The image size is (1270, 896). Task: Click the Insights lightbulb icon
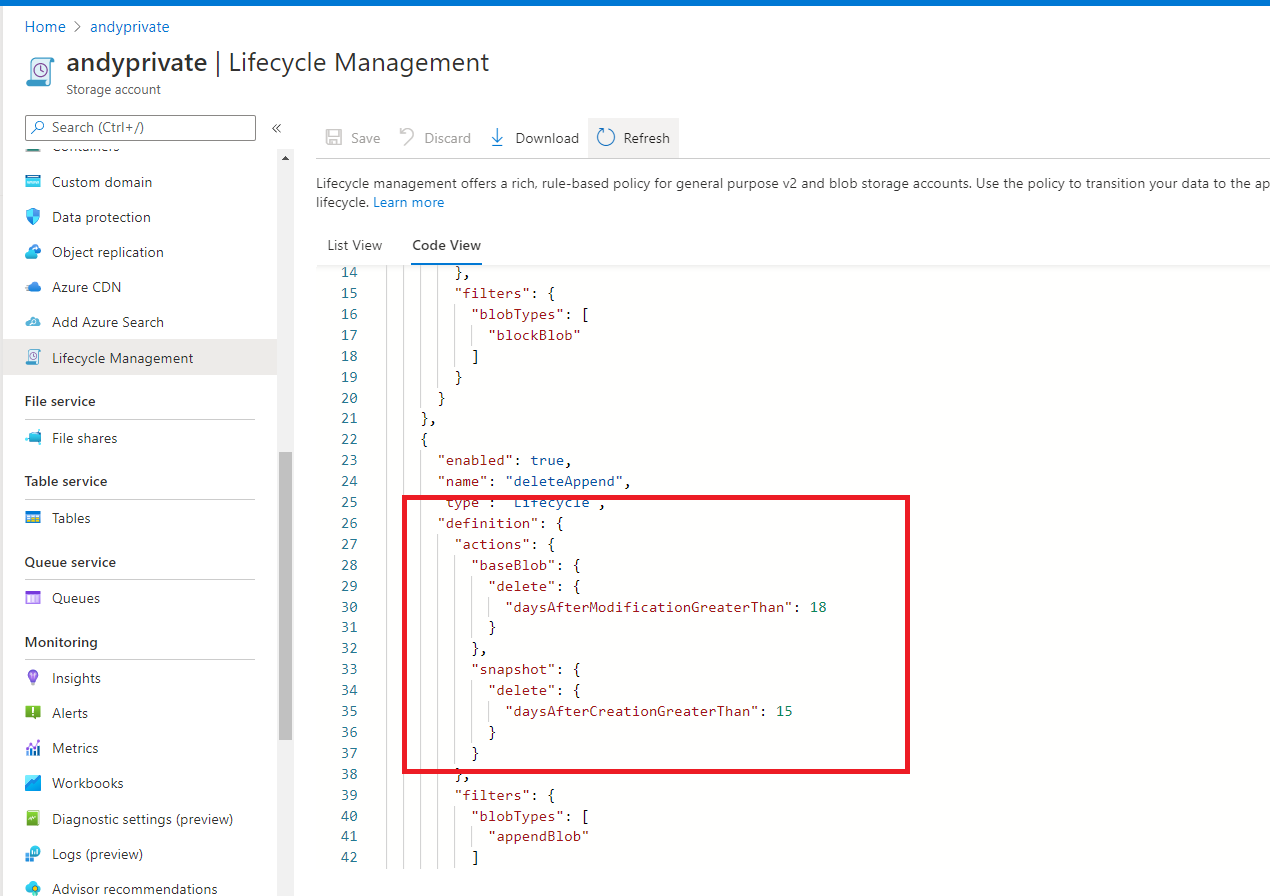tap(34, 678)
